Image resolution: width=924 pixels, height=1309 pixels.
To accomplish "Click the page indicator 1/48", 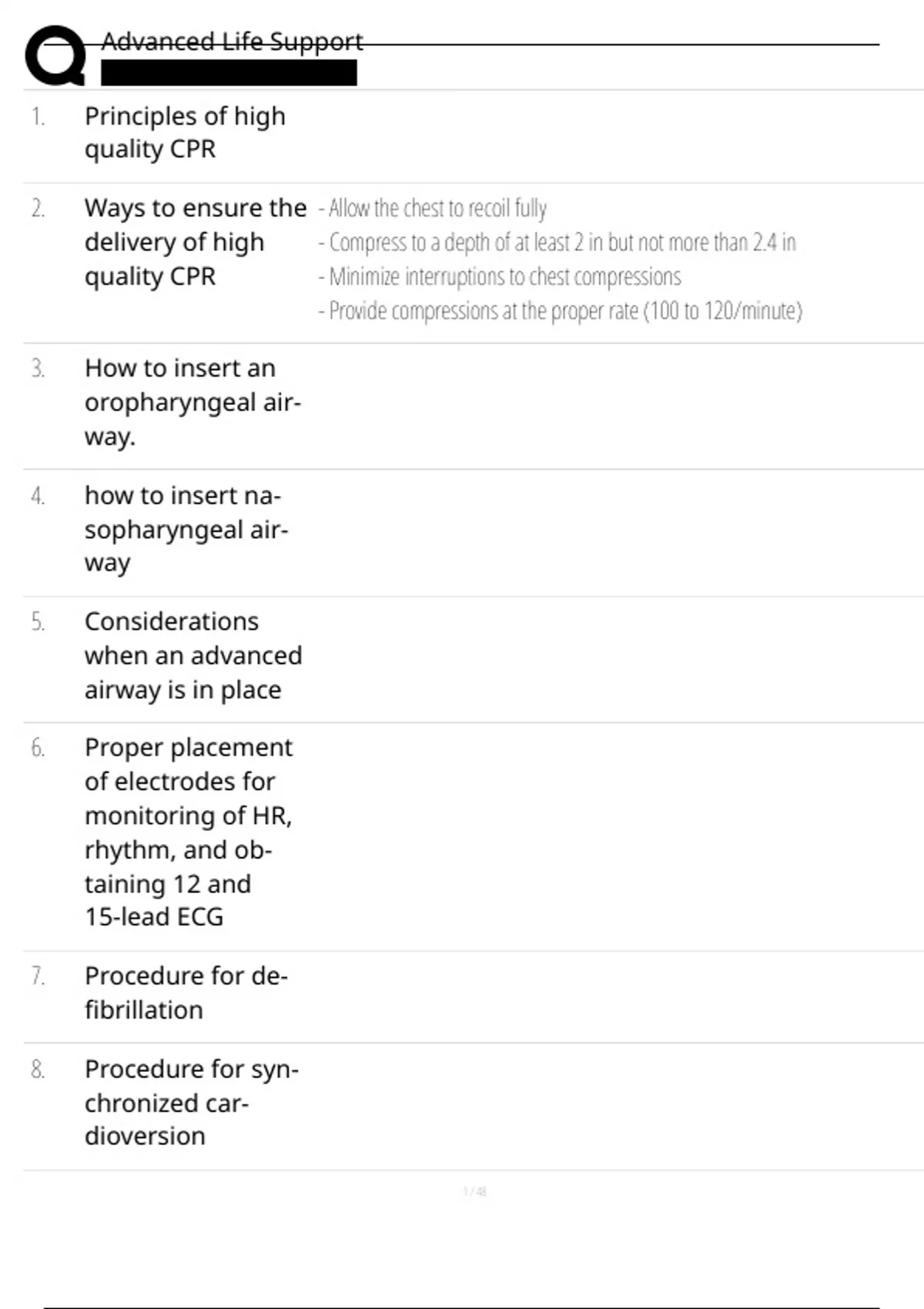I will (474, 1191).
